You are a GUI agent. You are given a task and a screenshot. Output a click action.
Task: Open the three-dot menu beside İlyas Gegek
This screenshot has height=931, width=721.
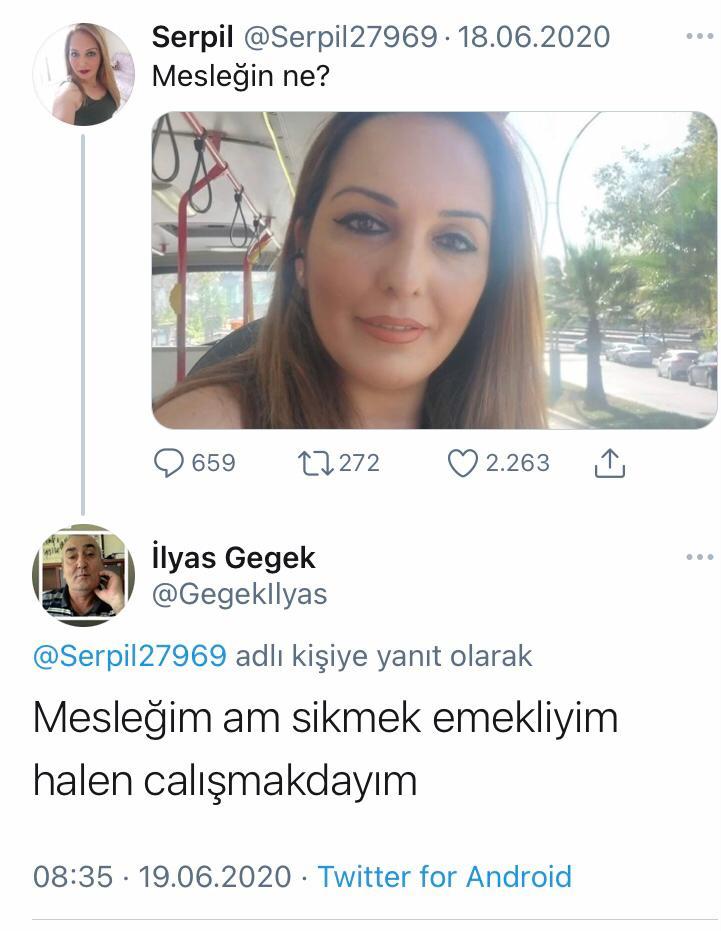click(x=700, y=557)
